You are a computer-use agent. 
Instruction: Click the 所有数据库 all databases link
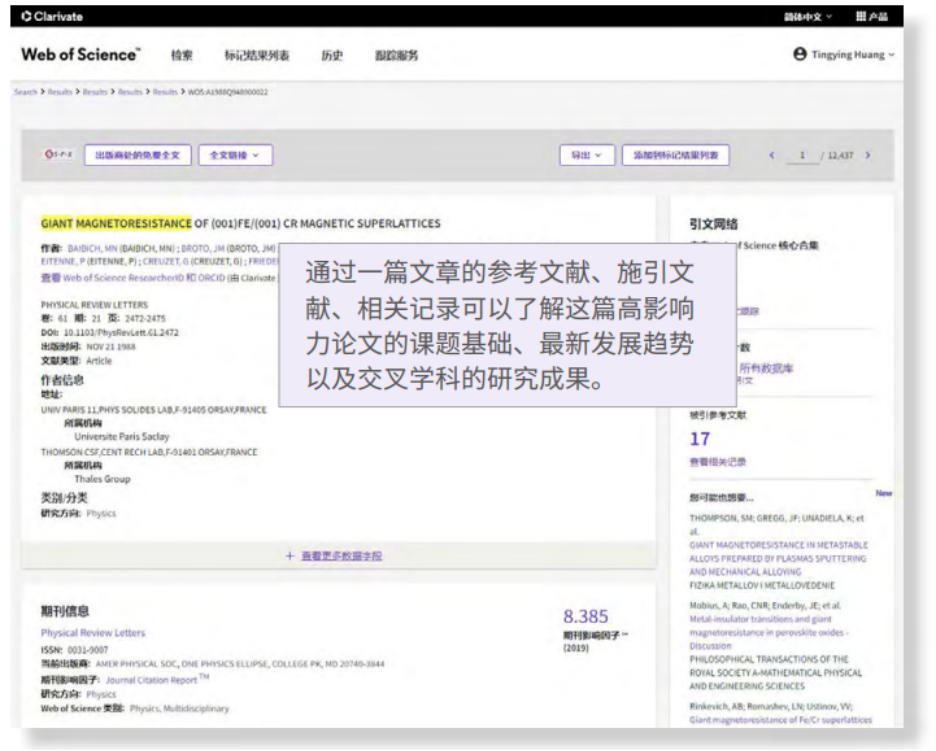(766, 368)
